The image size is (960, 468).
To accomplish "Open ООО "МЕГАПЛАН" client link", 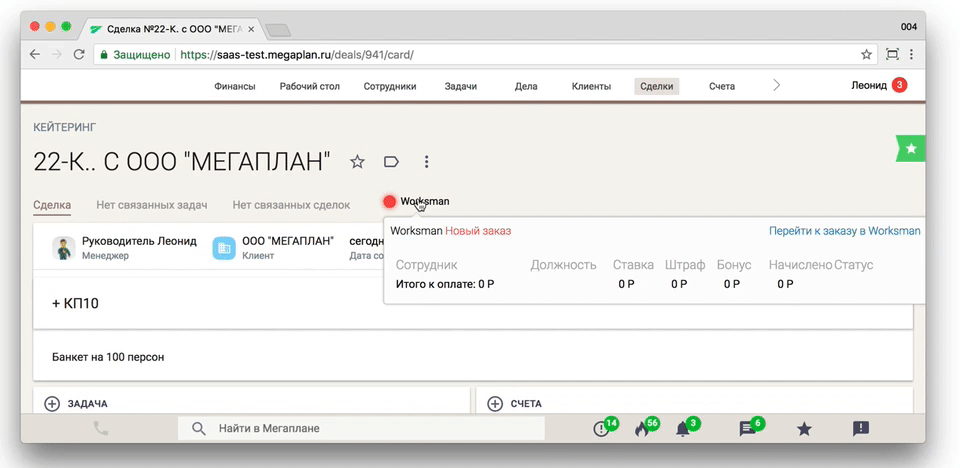I will click(288, 241).
